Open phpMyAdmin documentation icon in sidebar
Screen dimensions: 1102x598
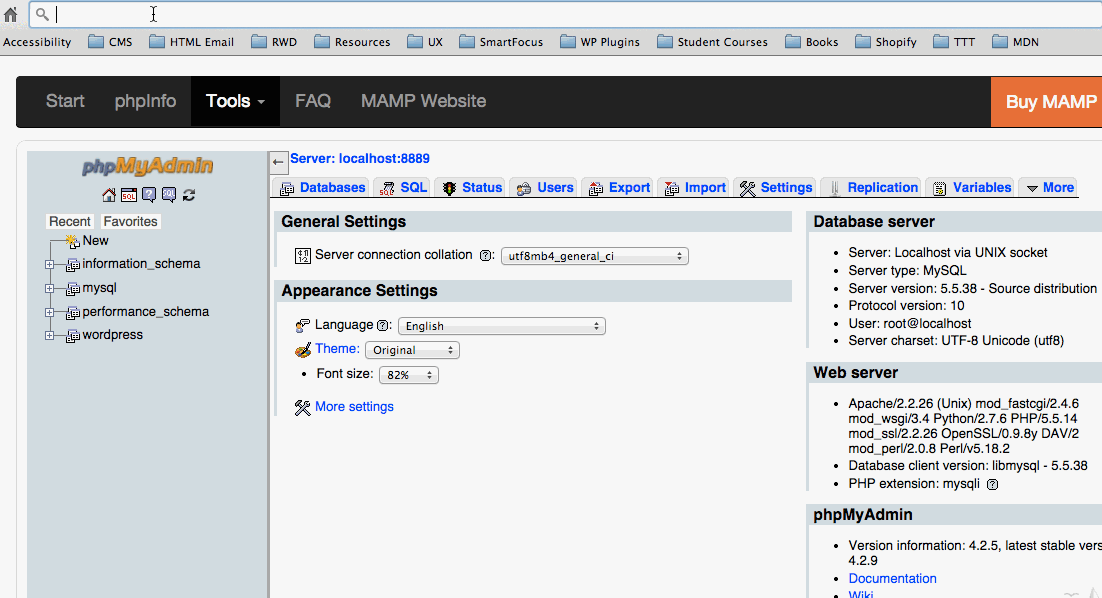coord(149,195)
